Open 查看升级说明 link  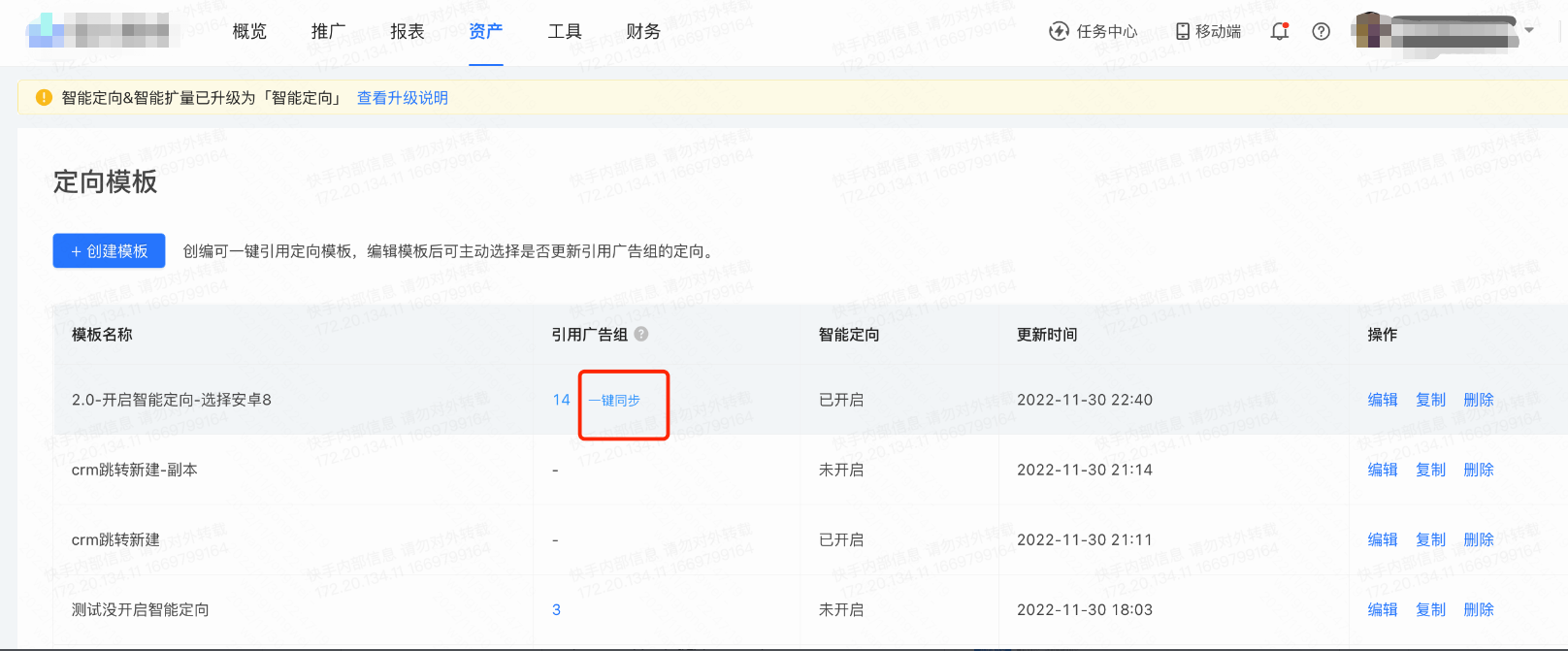403,98
